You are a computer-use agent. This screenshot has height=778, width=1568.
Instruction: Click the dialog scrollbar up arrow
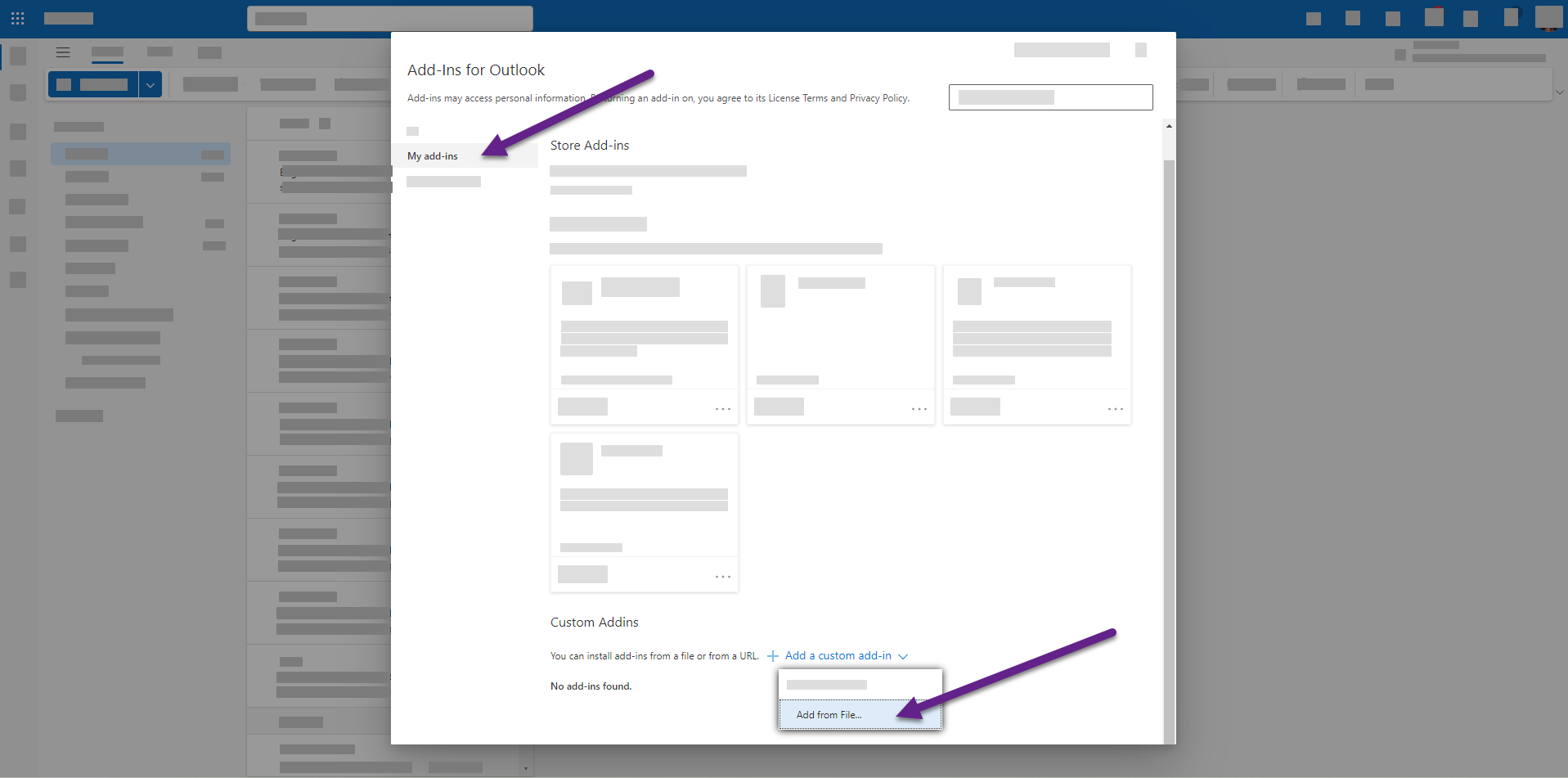[x=1169, y=126]
